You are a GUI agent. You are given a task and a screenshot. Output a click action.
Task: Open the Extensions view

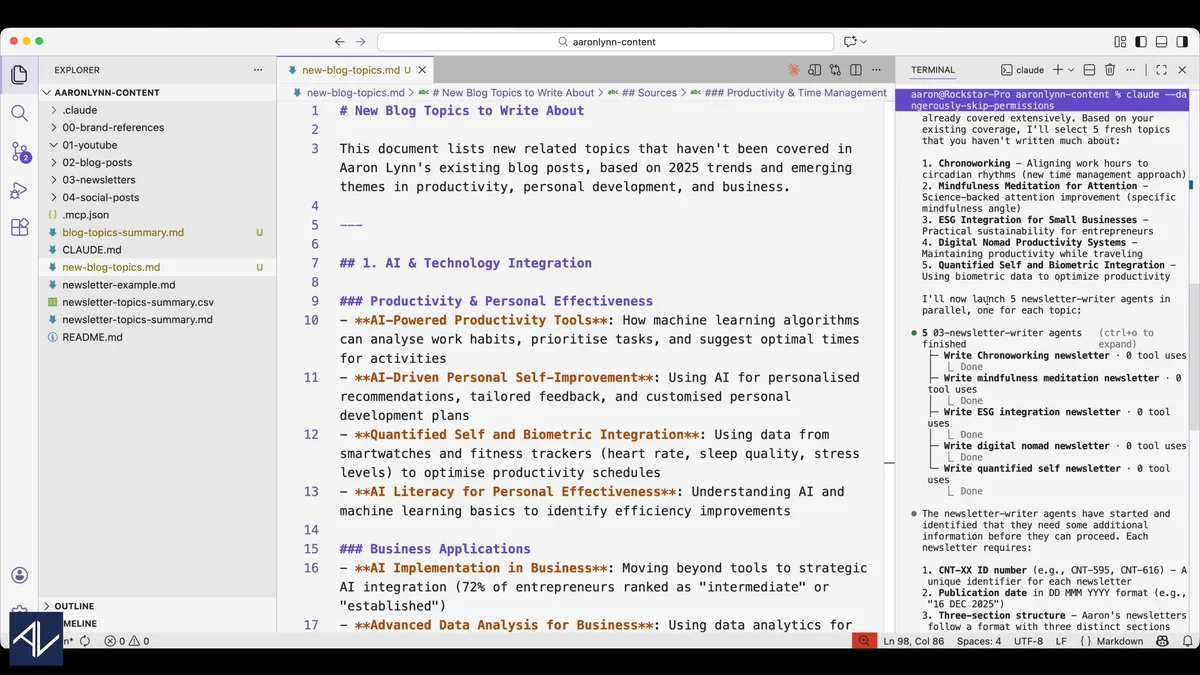[19, 227]
